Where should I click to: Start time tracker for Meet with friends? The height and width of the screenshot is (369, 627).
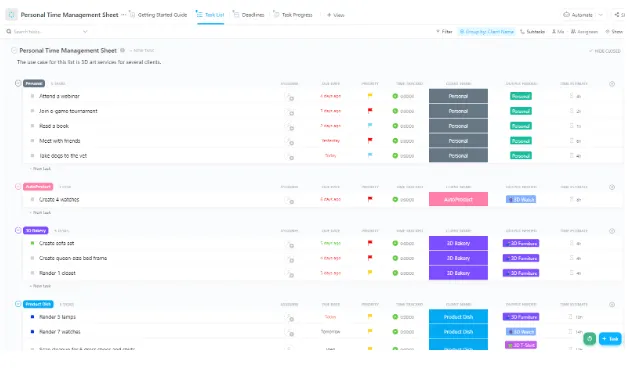click(x=395, y=141)
